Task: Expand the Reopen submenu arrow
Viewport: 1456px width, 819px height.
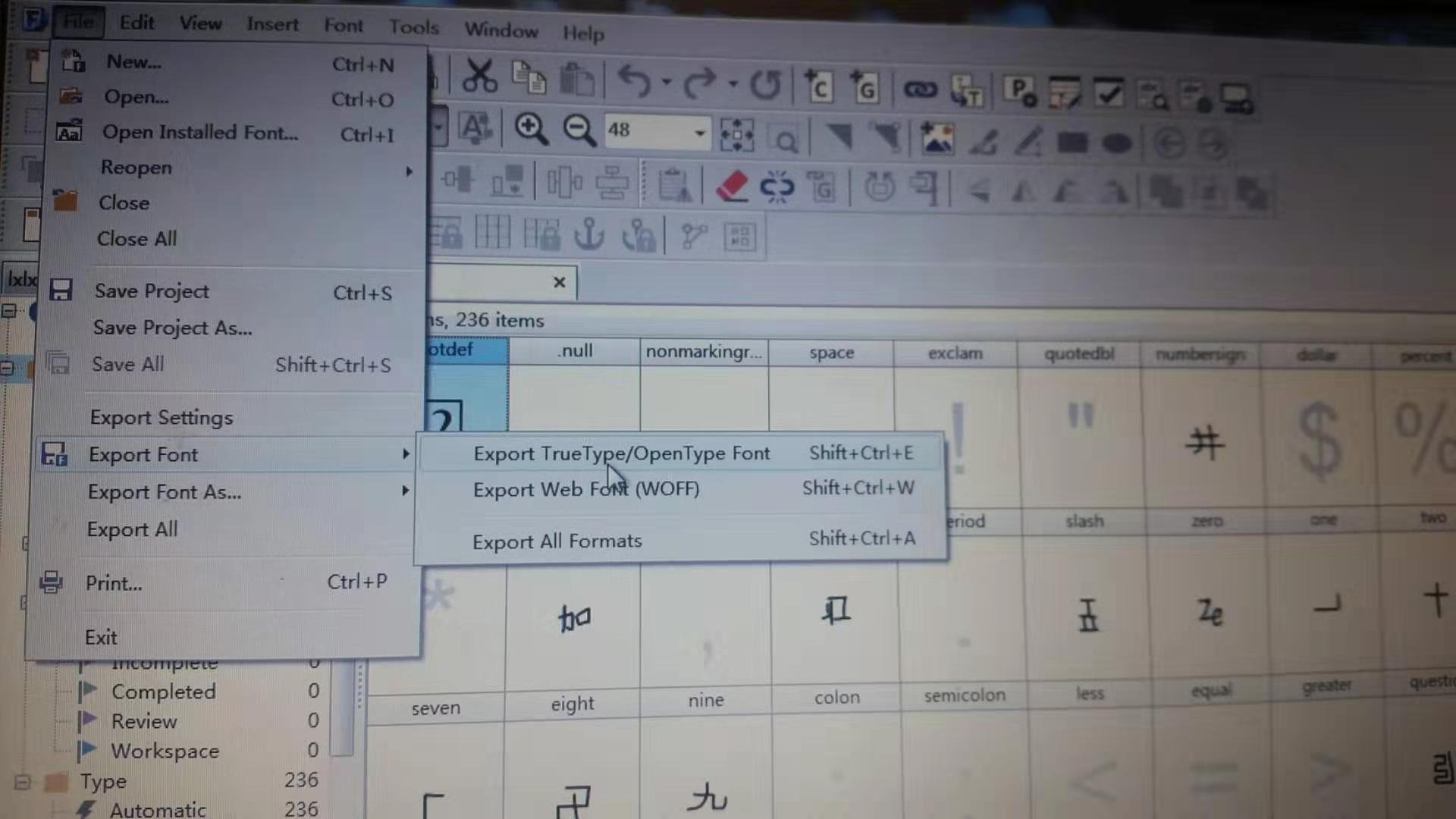Action: (409, 171)
